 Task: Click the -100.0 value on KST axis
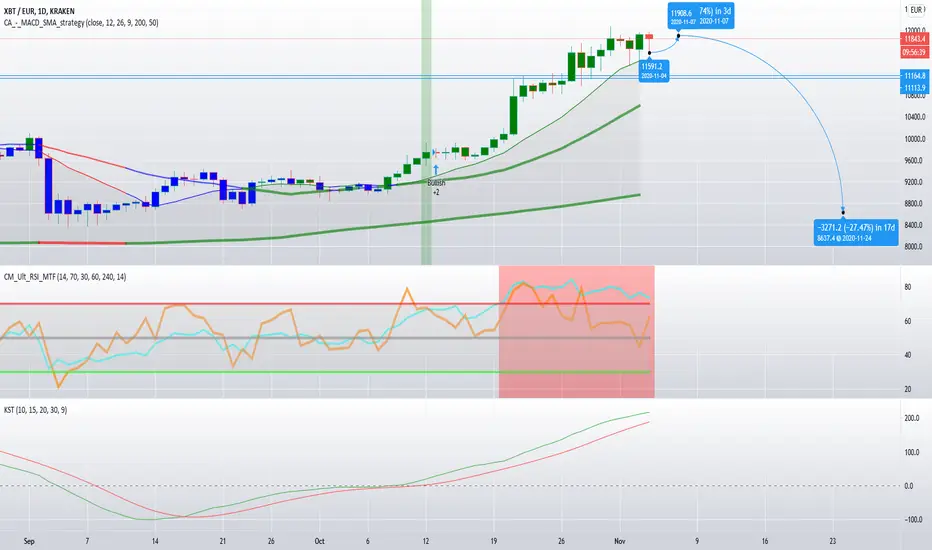click(913, 520)
